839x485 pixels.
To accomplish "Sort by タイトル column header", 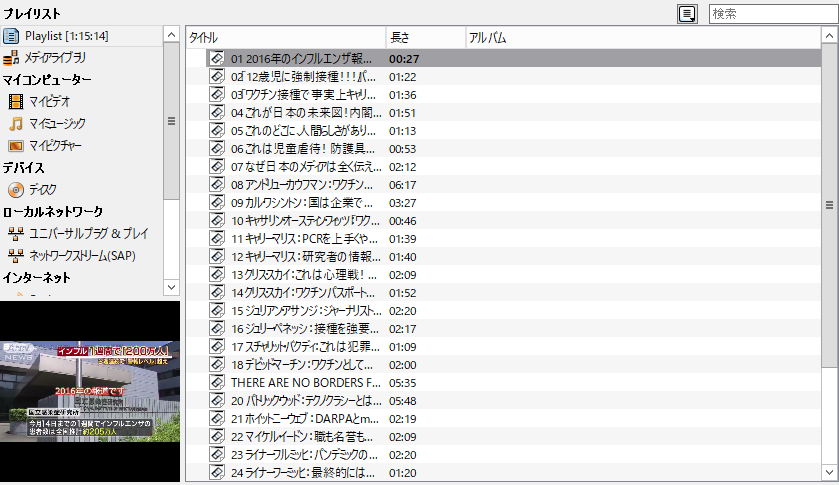I will [285, 38].
